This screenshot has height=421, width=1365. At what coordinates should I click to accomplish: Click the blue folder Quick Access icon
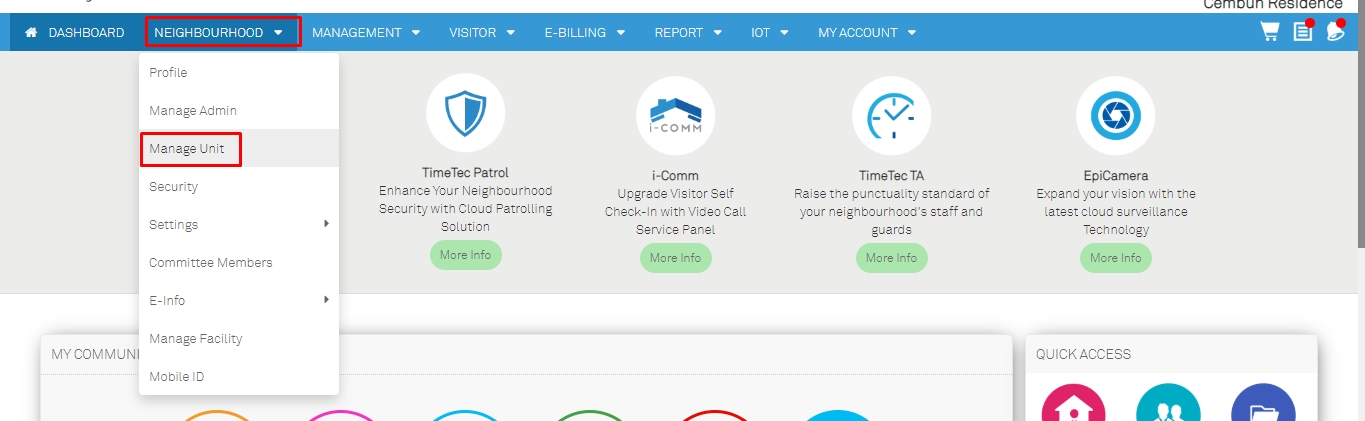pos(1263,403)
